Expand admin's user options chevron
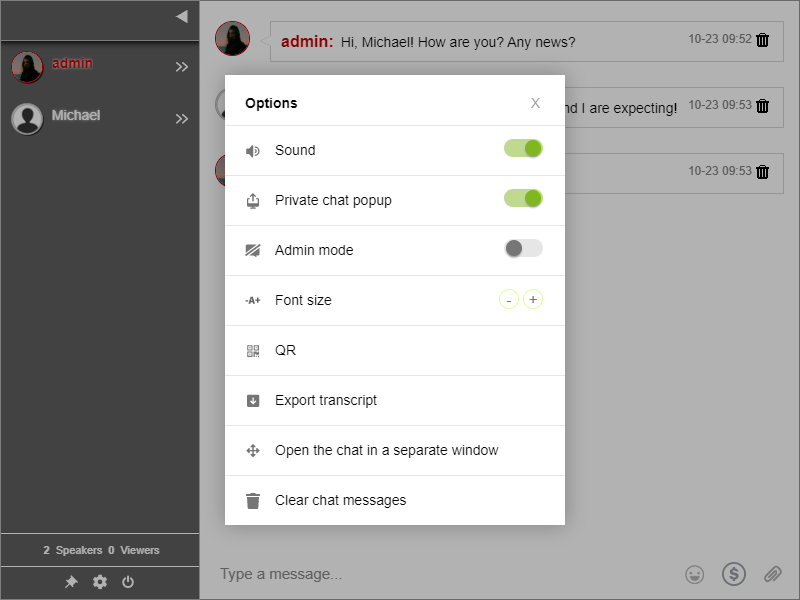 (x=182, y=66)
